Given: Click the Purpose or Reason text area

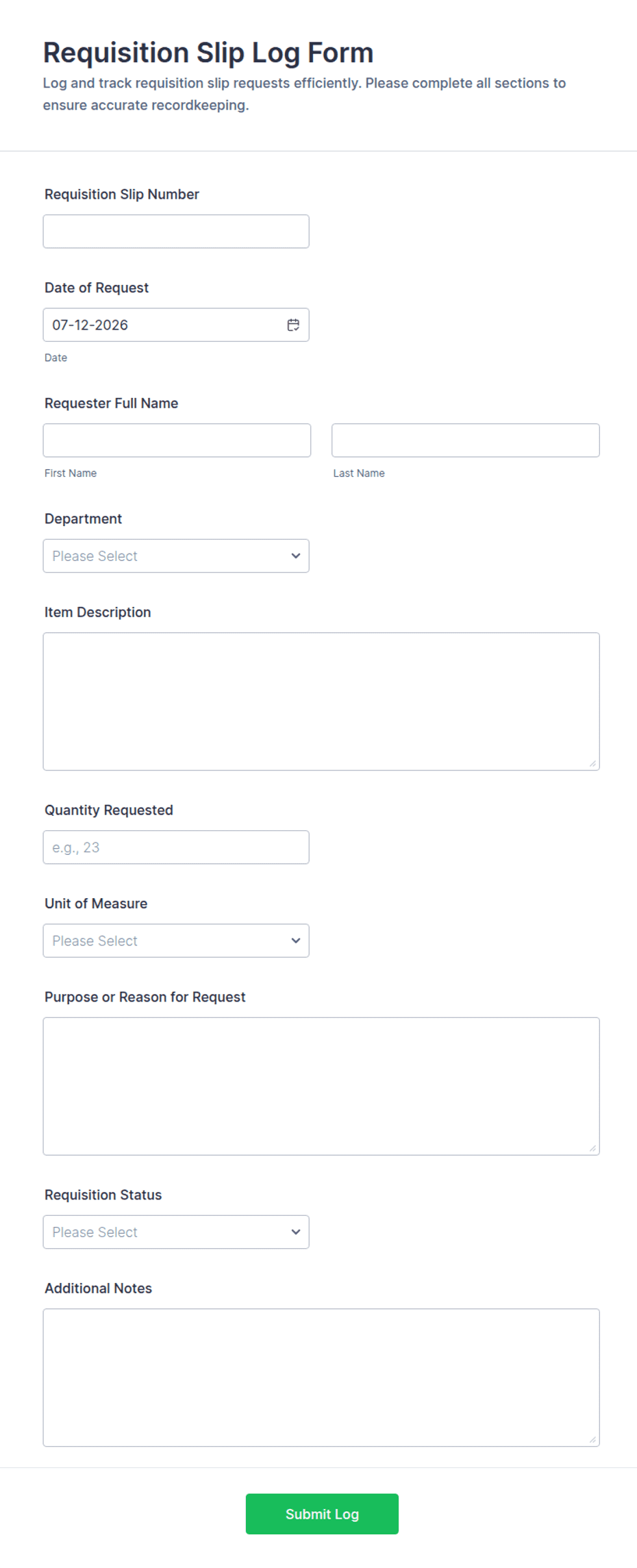Looking at the screenshot, I should [321, 1086].
